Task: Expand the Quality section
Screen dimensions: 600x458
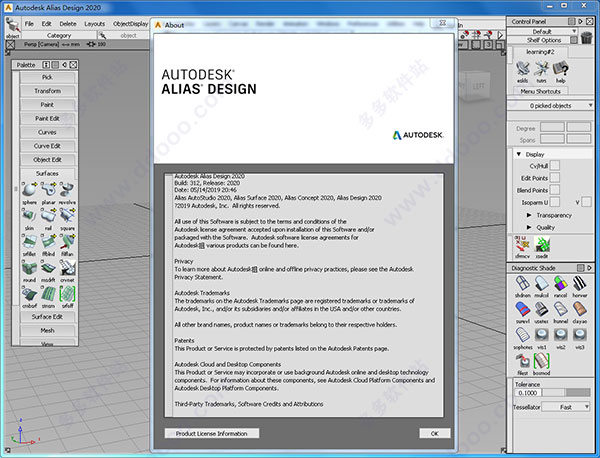Action: pos(529,227)
